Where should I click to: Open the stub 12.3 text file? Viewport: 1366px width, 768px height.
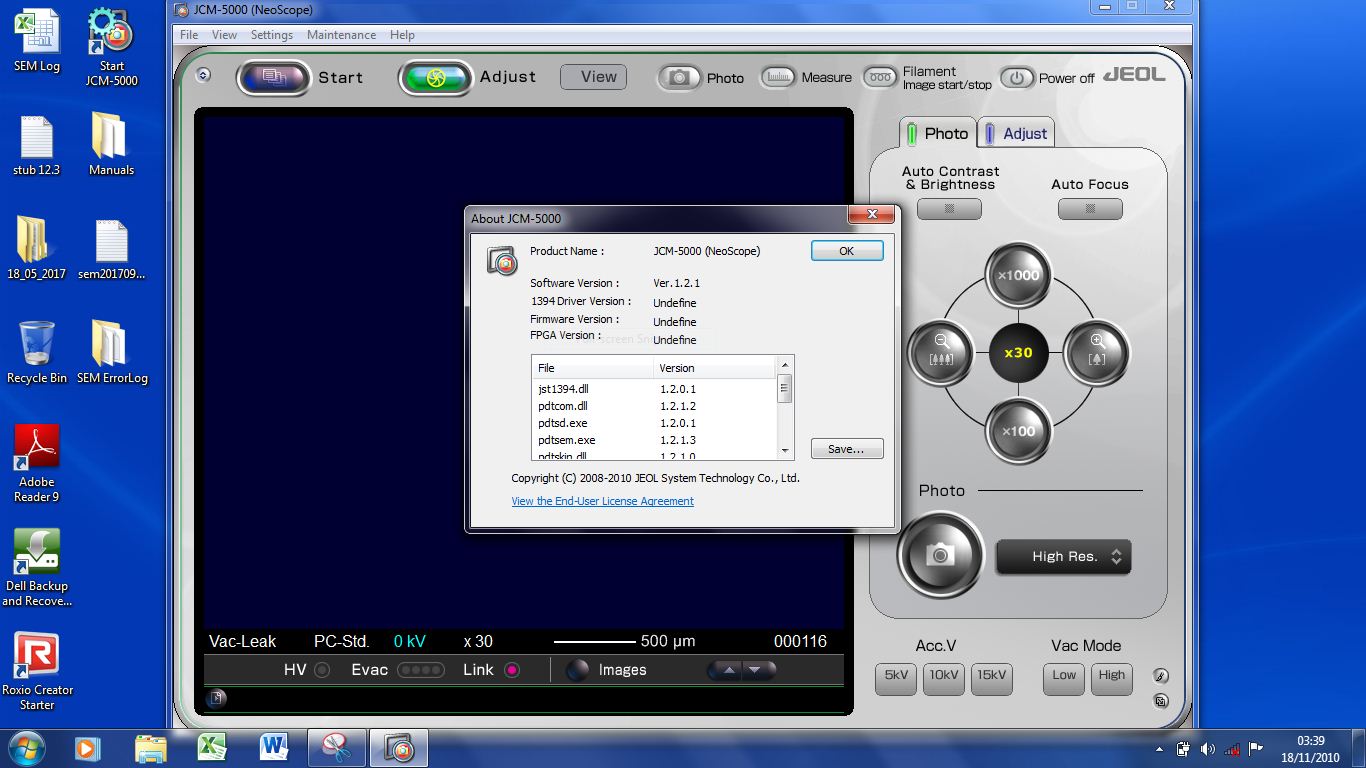pyautogui.click(x=37, y=144)
